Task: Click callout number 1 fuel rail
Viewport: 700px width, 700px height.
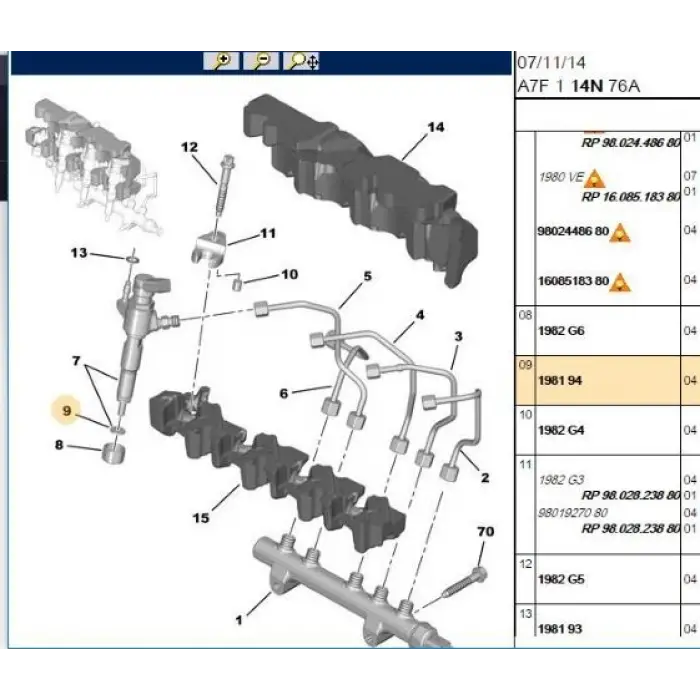Action: coord(239,620)
